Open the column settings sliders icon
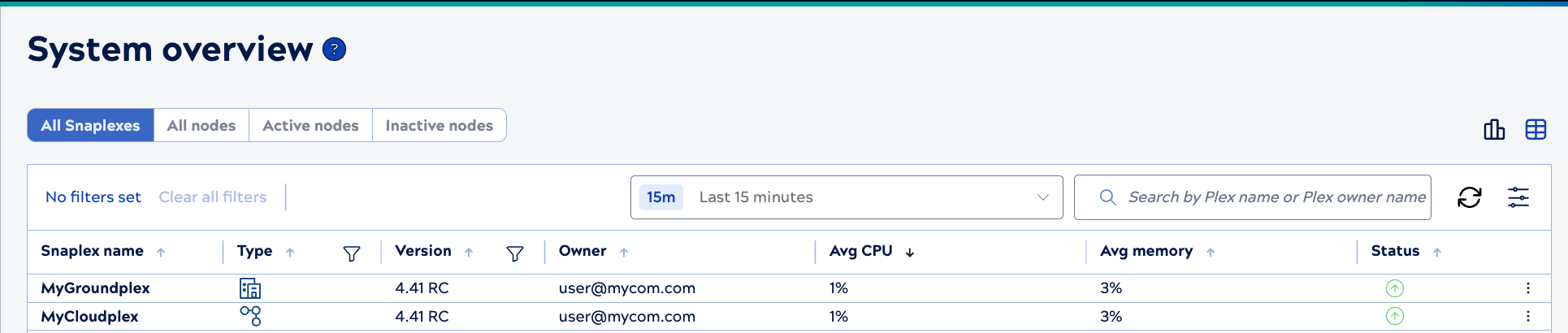1568x333 pixels. [x=1518, y=197]
